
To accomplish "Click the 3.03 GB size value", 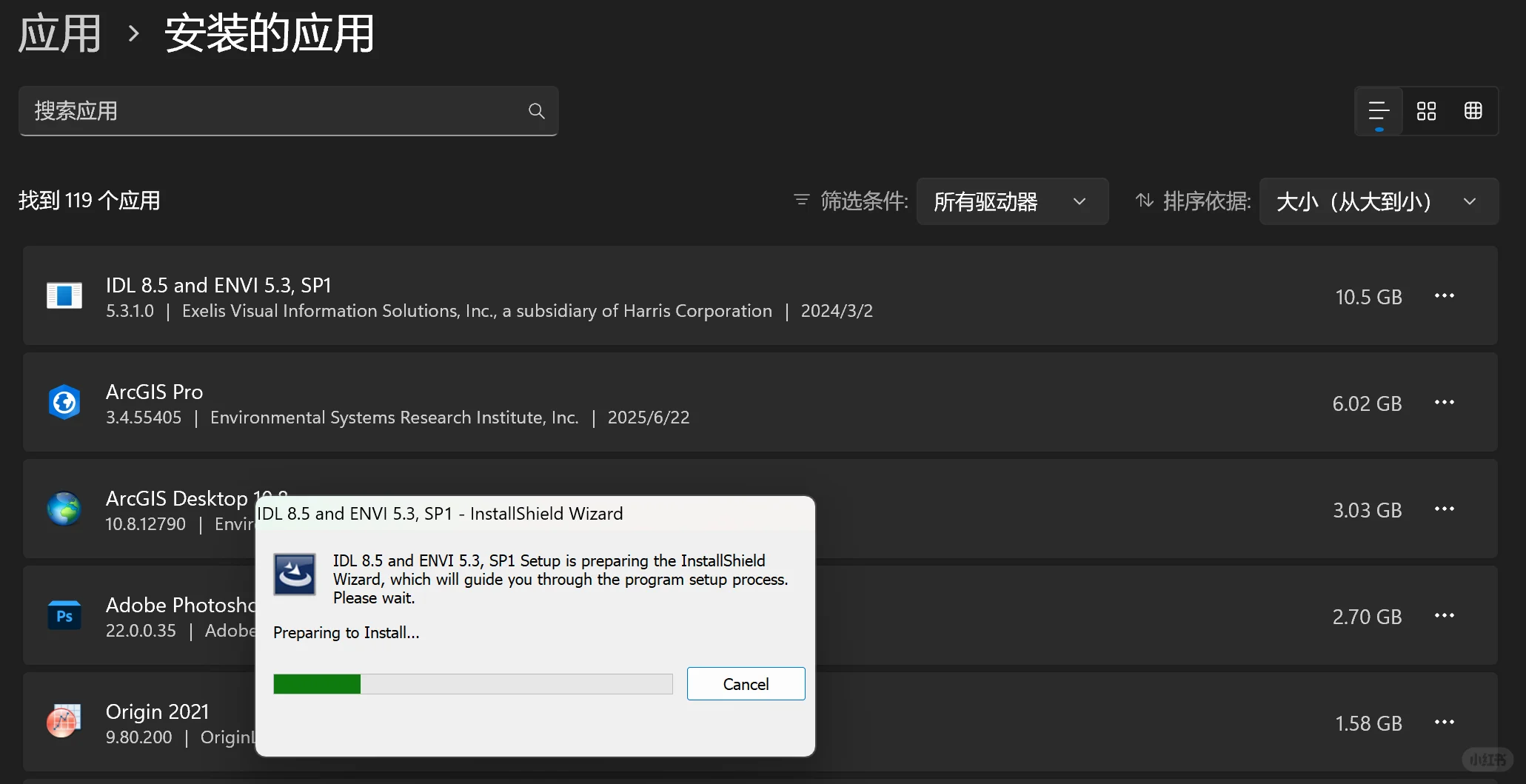I will coord(1367,510).
